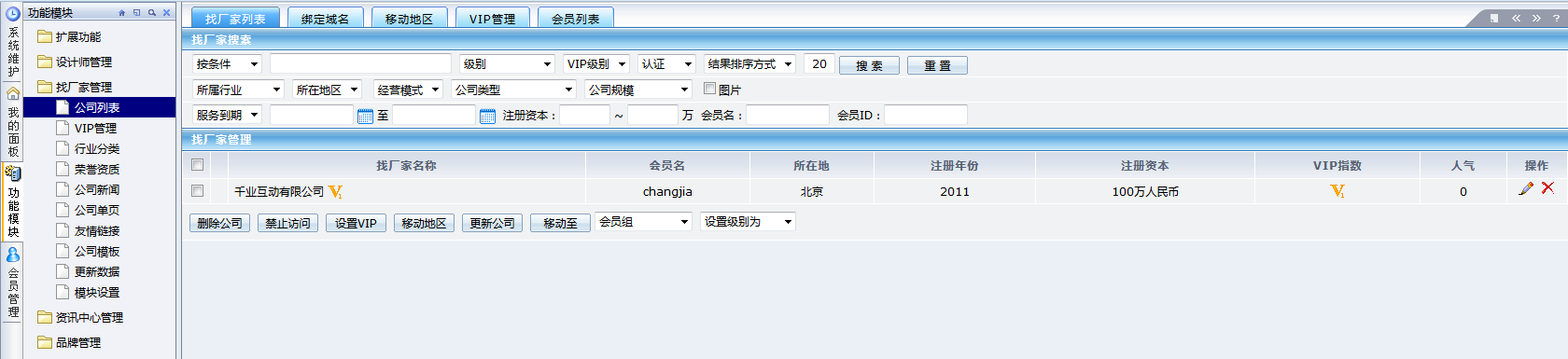Open the 服务到期 dropdown
This screenshot has width=1568, height=359.
(228, 116)
